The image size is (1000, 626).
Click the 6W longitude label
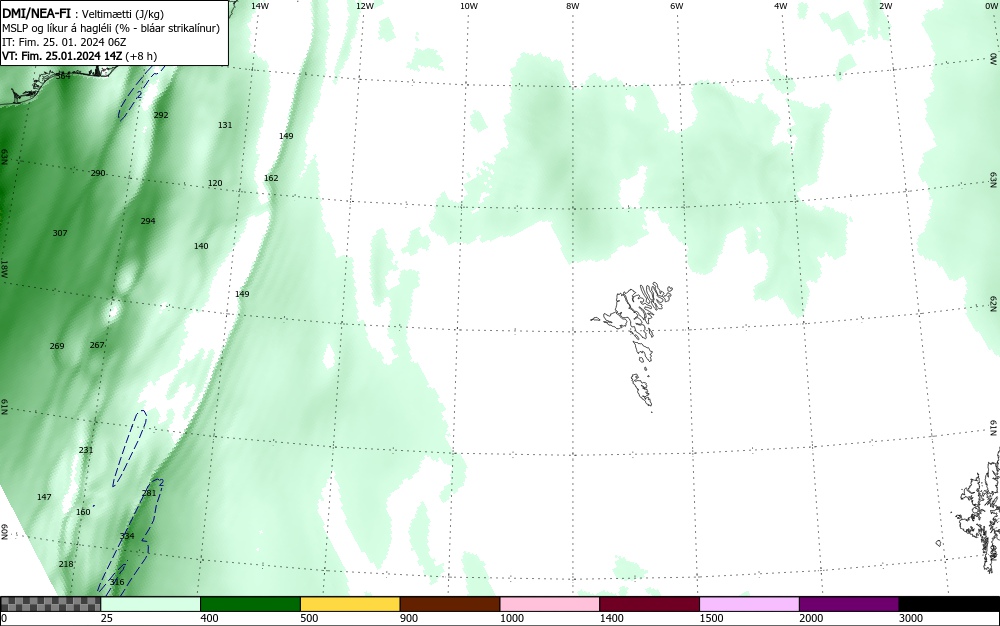pyautogui.click(x=677, y=6)
